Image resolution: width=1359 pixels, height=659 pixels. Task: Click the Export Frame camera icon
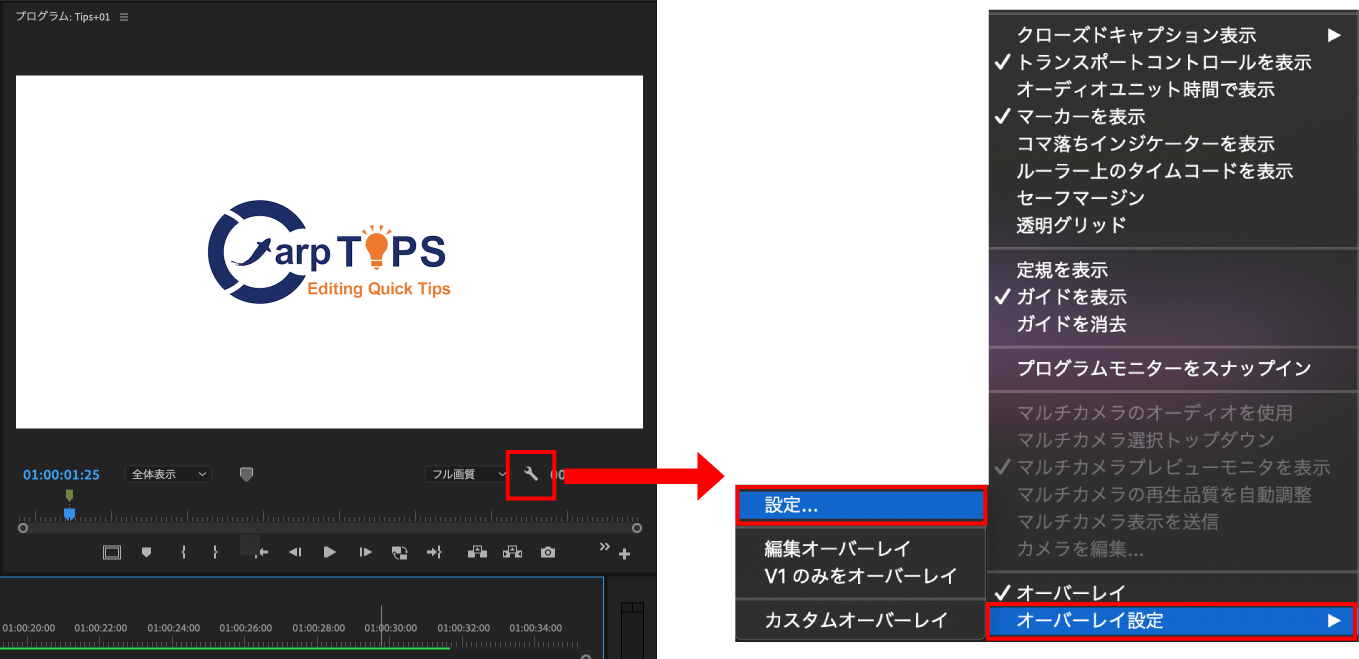pyautogui.click(x=548, y=552)
